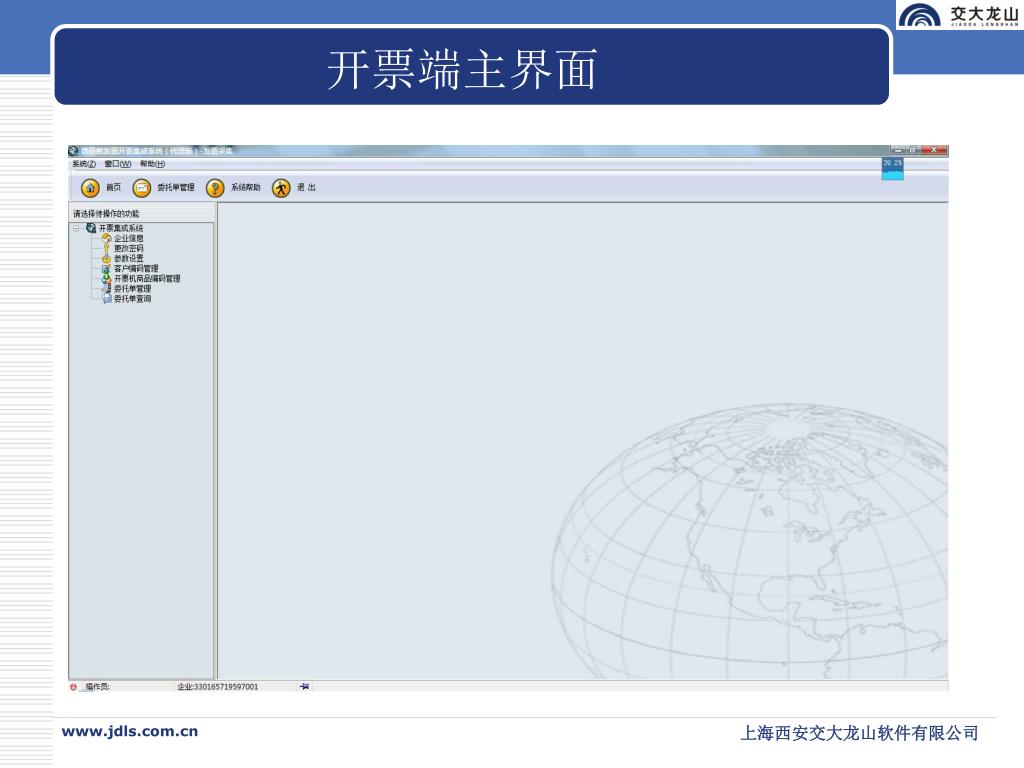Click the 首页 home toolbar icon

(90, 188)
